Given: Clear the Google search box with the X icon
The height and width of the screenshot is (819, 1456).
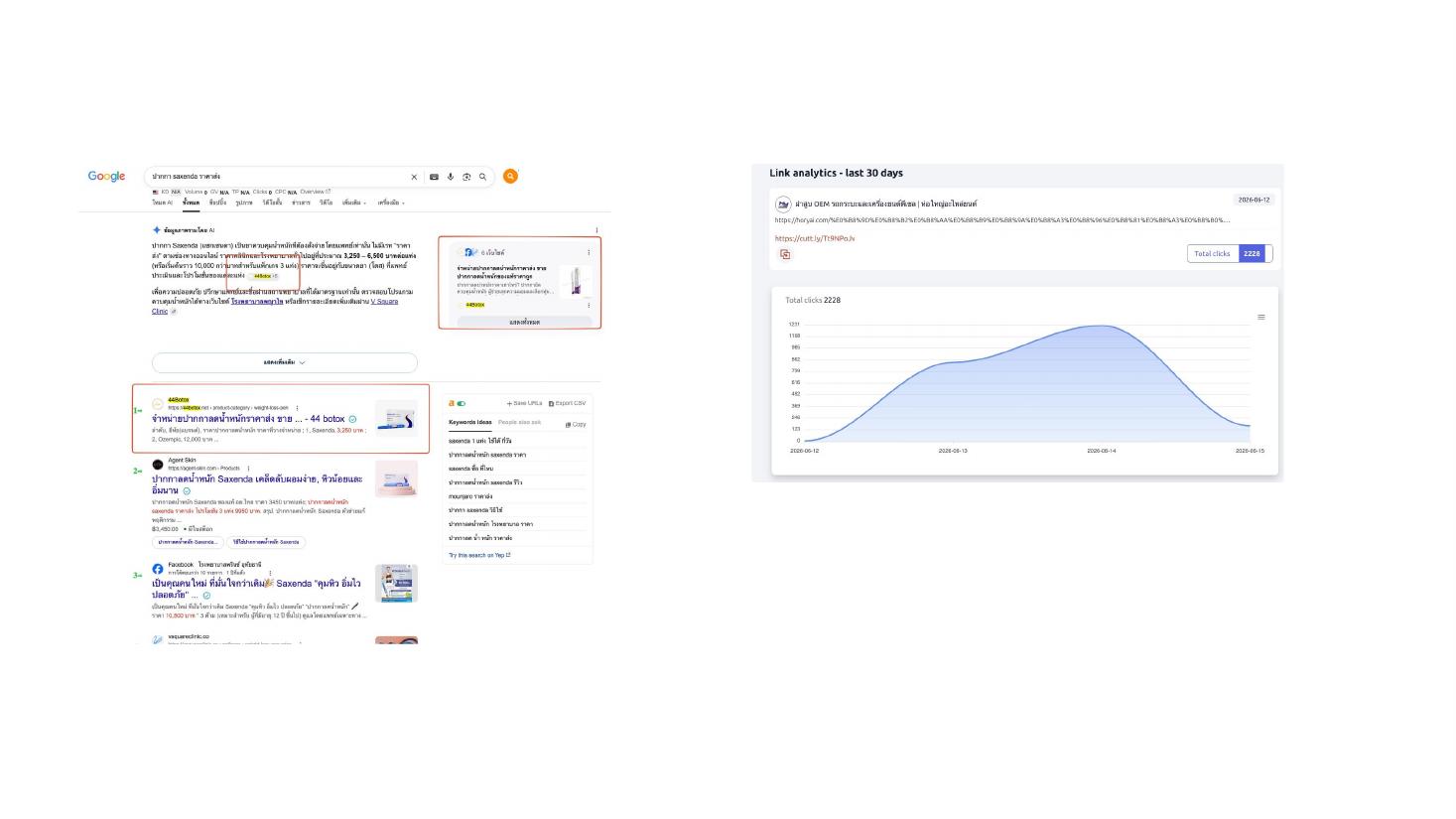Looking at the screenshot, I should point(414,177).
